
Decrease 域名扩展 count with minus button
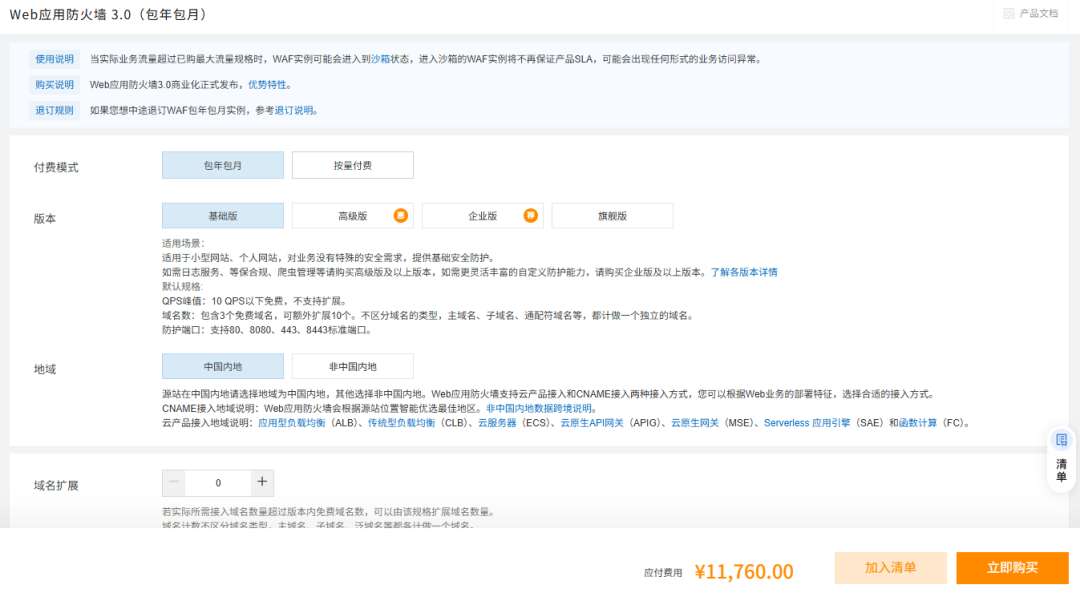point(174,483)
